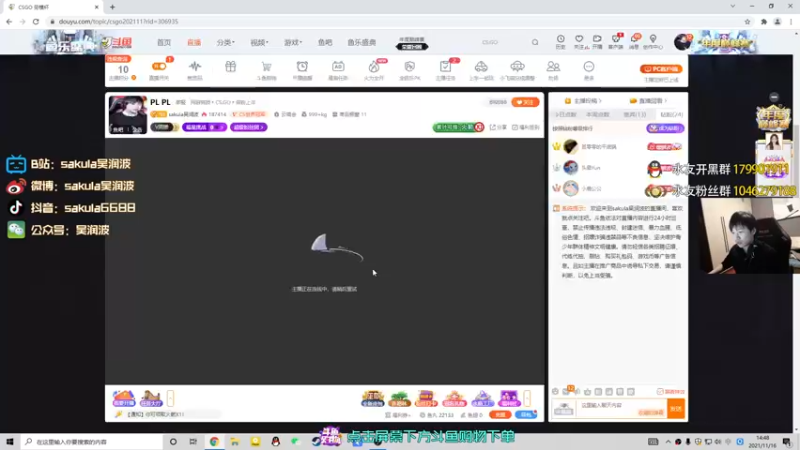Select the 直播 live nav item
The height and width of the screenshot is (450, 800).
[x=194, y=42]
